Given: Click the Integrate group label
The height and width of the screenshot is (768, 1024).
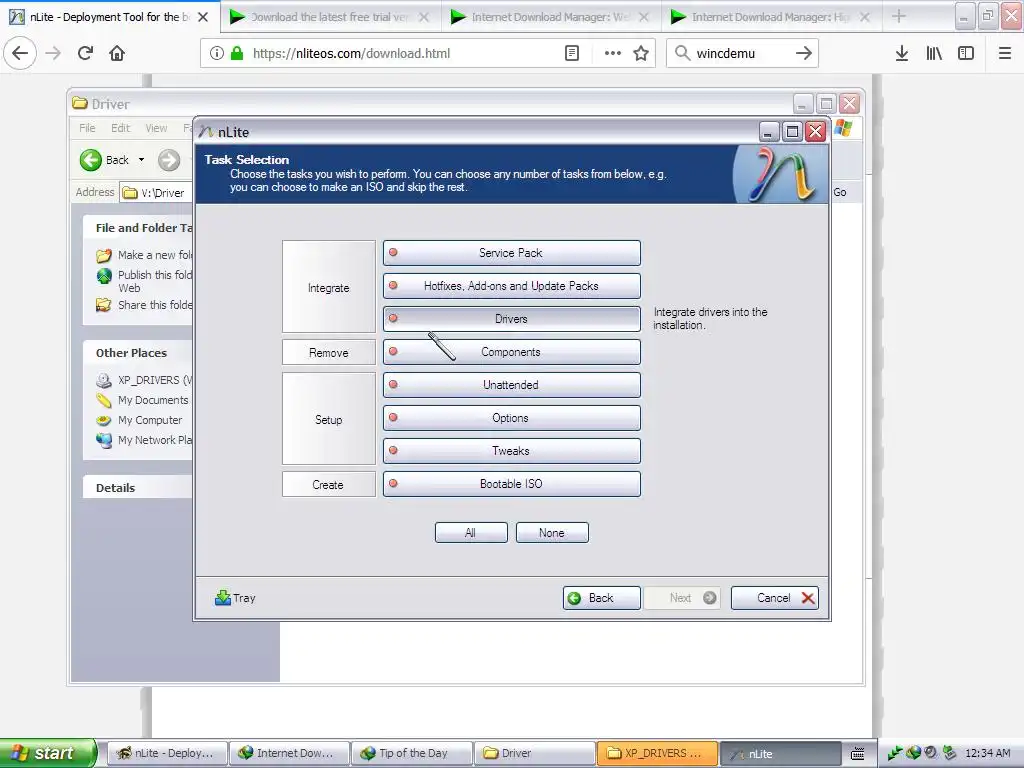Looking at the screenshot, I should pos(328,287).
